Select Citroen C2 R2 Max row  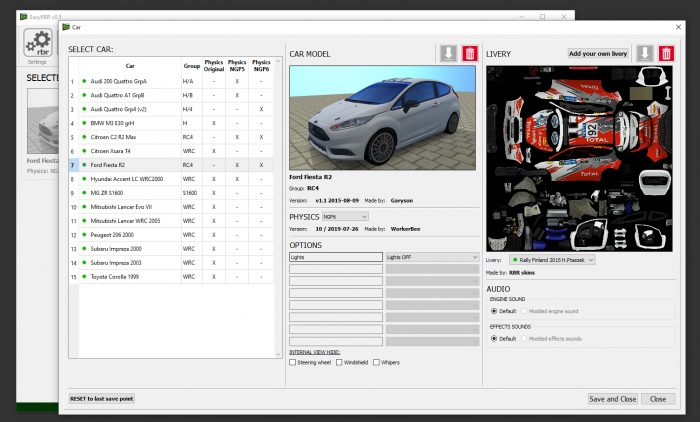coord(171,137)
